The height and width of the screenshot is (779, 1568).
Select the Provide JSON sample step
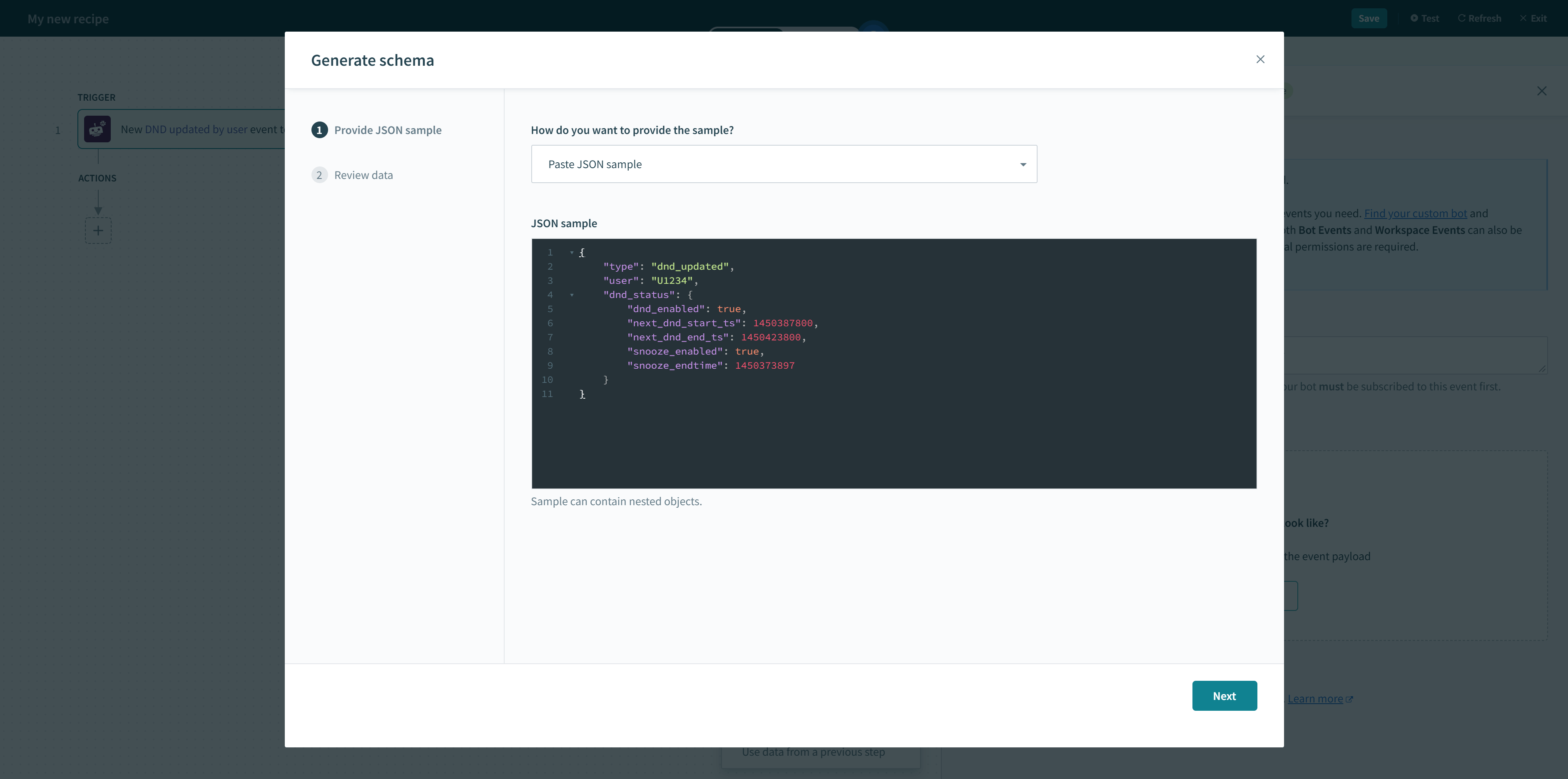376,130
